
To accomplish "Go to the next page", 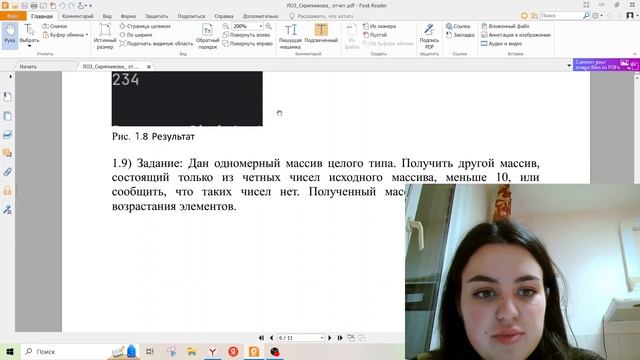I will click(x=330, y=338).
